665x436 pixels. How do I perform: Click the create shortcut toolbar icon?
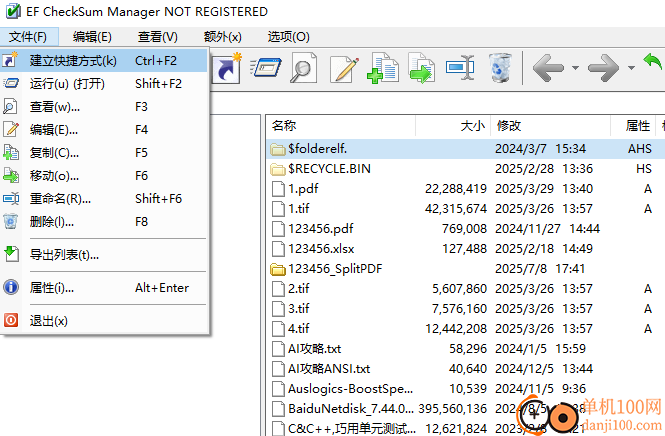coord(226,68)
